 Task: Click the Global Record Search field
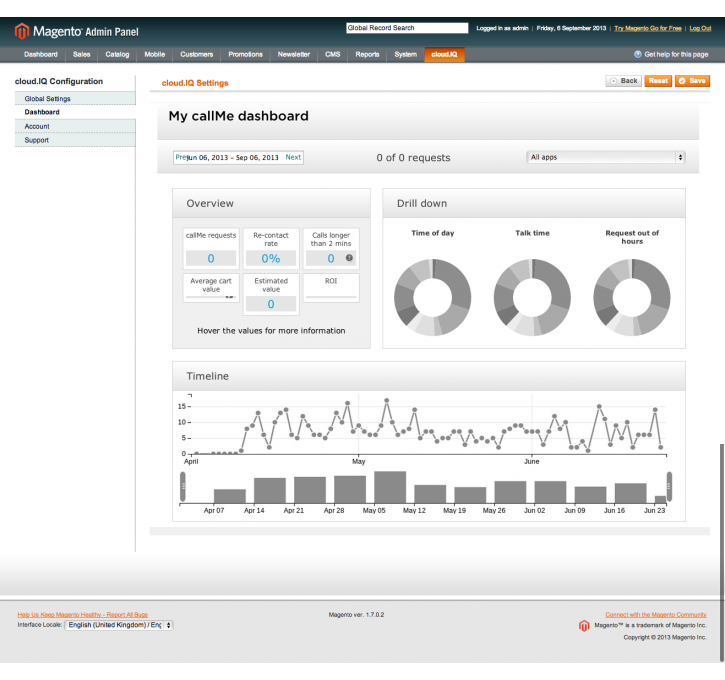tap(407, 28)
